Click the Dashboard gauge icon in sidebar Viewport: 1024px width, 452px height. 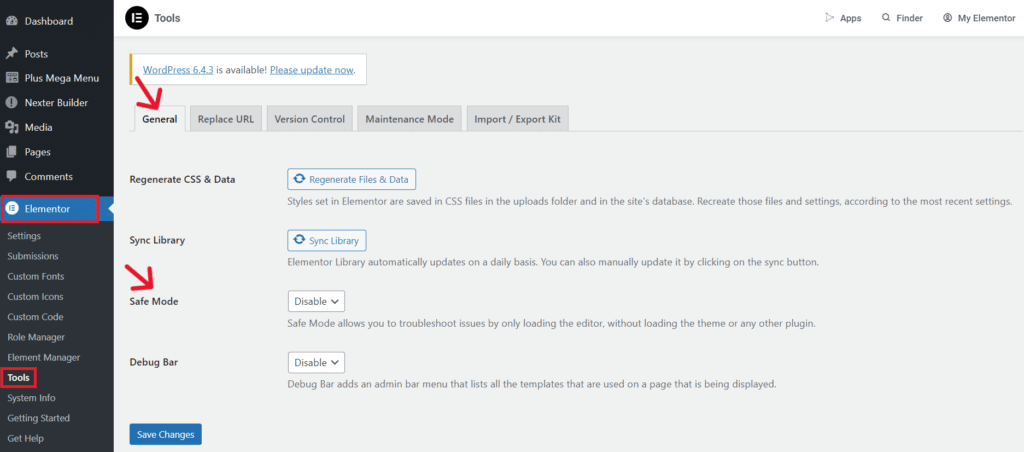12,21
